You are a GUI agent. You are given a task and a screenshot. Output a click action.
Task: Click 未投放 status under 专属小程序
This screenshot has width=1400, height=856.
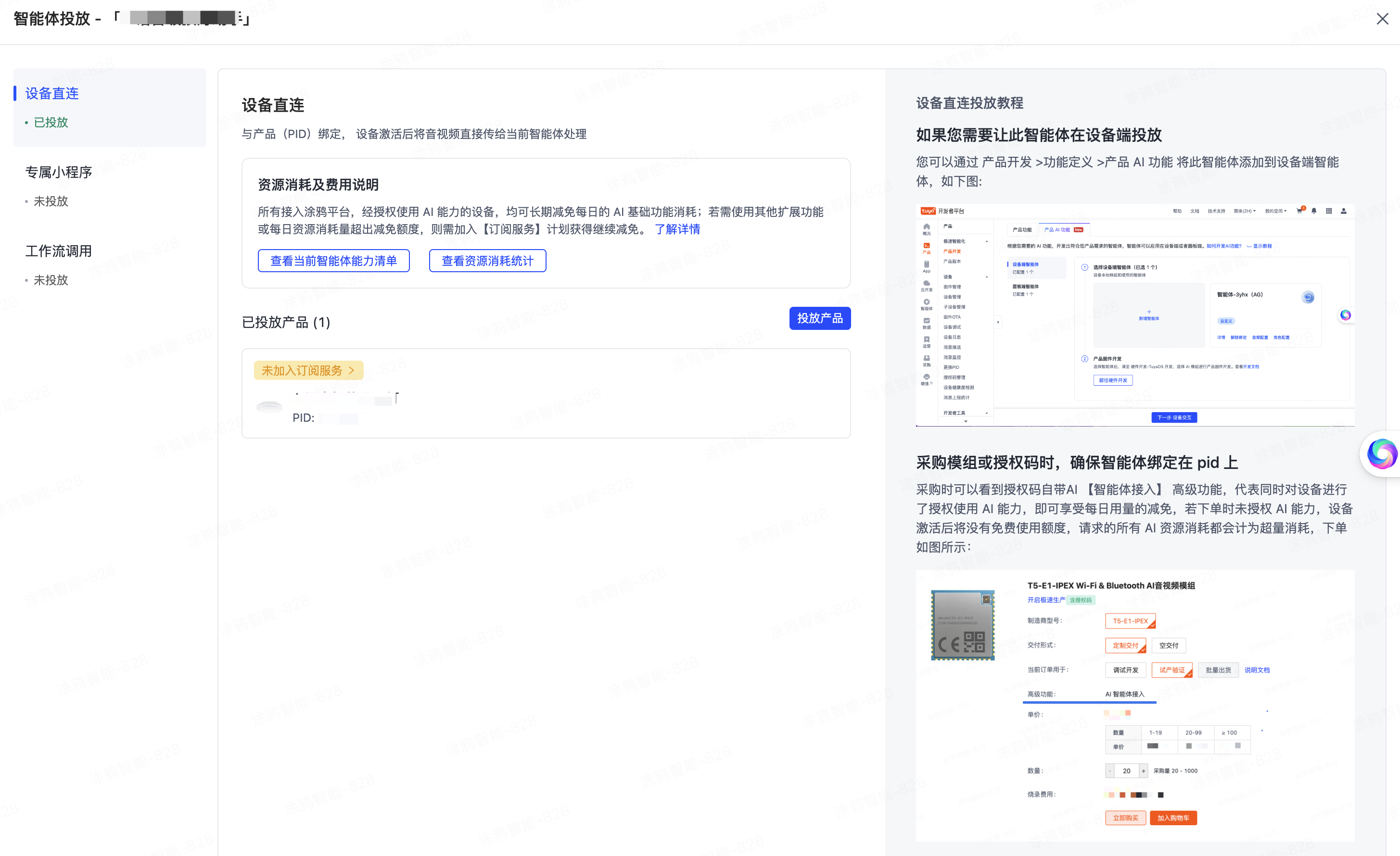51,201
